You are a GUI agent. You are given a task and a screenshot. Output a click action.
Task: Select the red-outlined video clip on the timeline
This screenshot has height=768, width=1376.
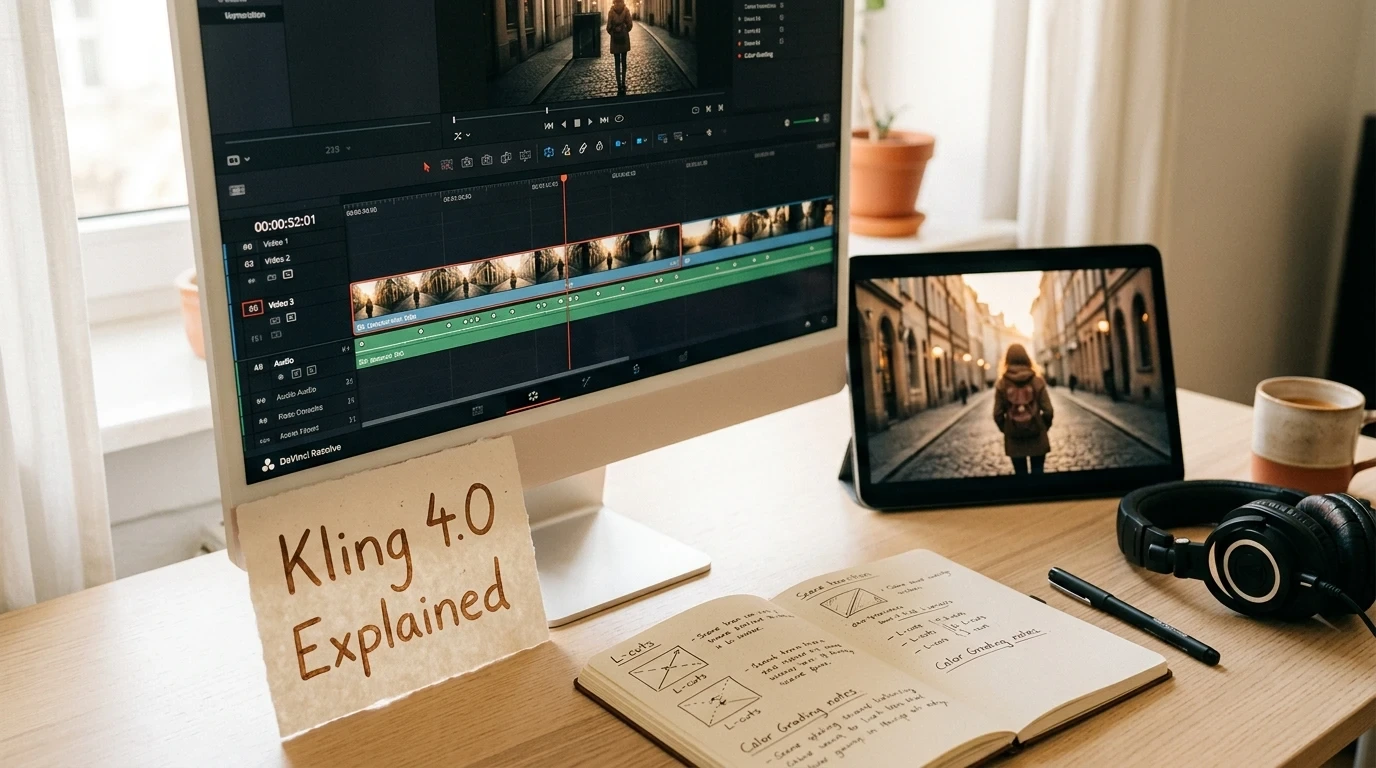click(516, 278)
